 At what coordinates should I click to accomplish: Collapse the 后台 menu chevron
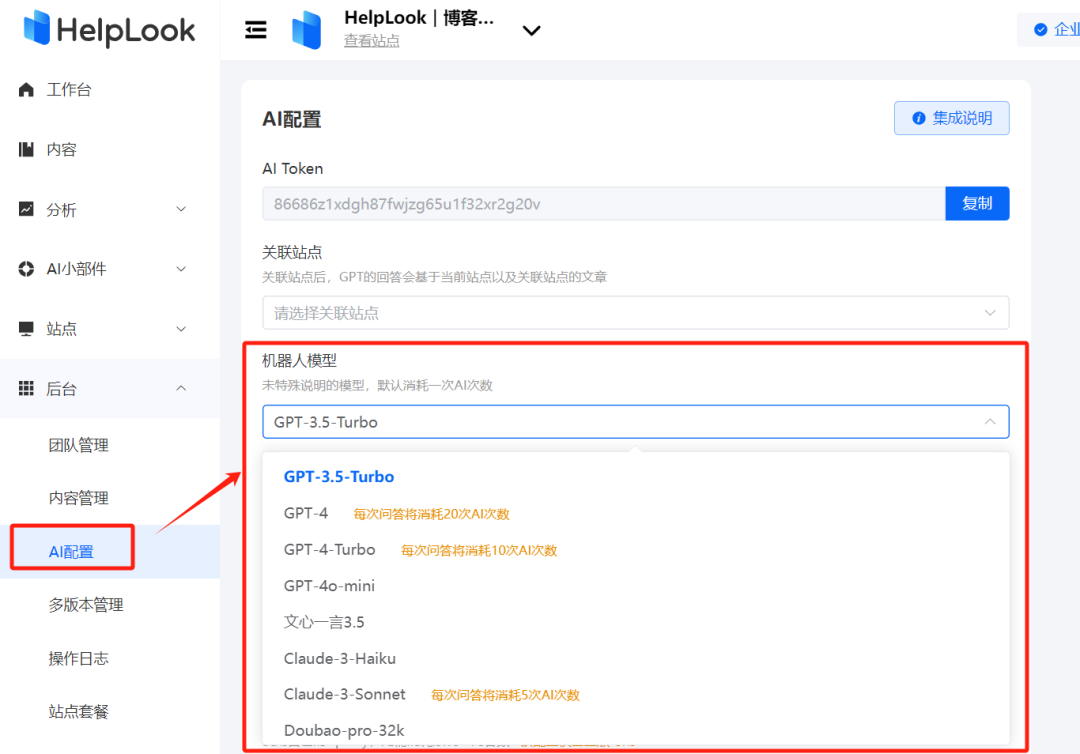point(181,388)
